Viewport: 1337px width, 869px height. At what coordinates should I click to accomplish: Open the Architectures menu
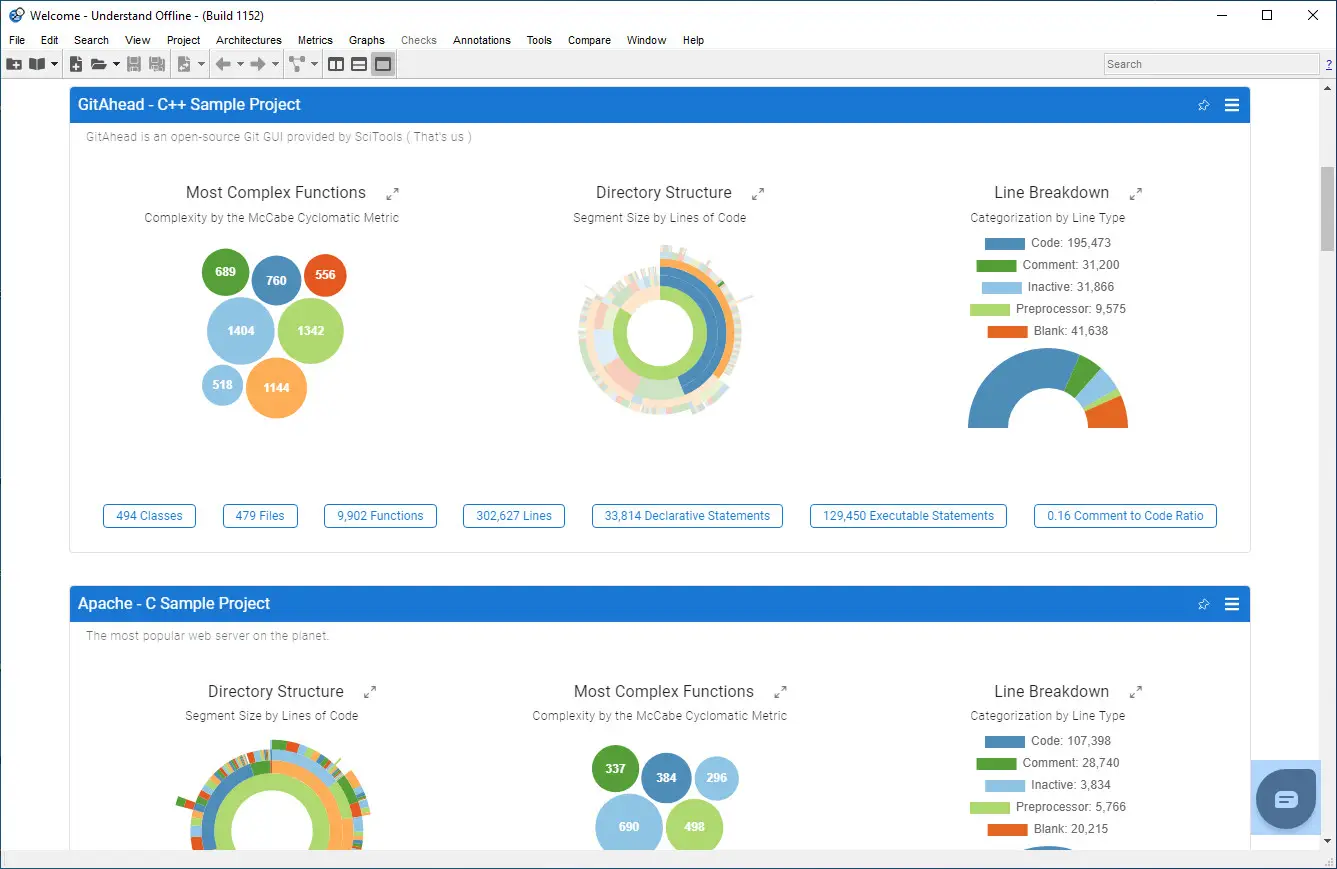pyautogui.click(x=249, y=40)
